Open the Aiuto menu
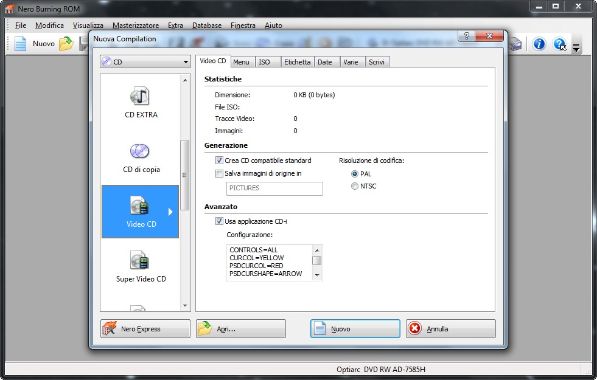 [x=273, y=25]
